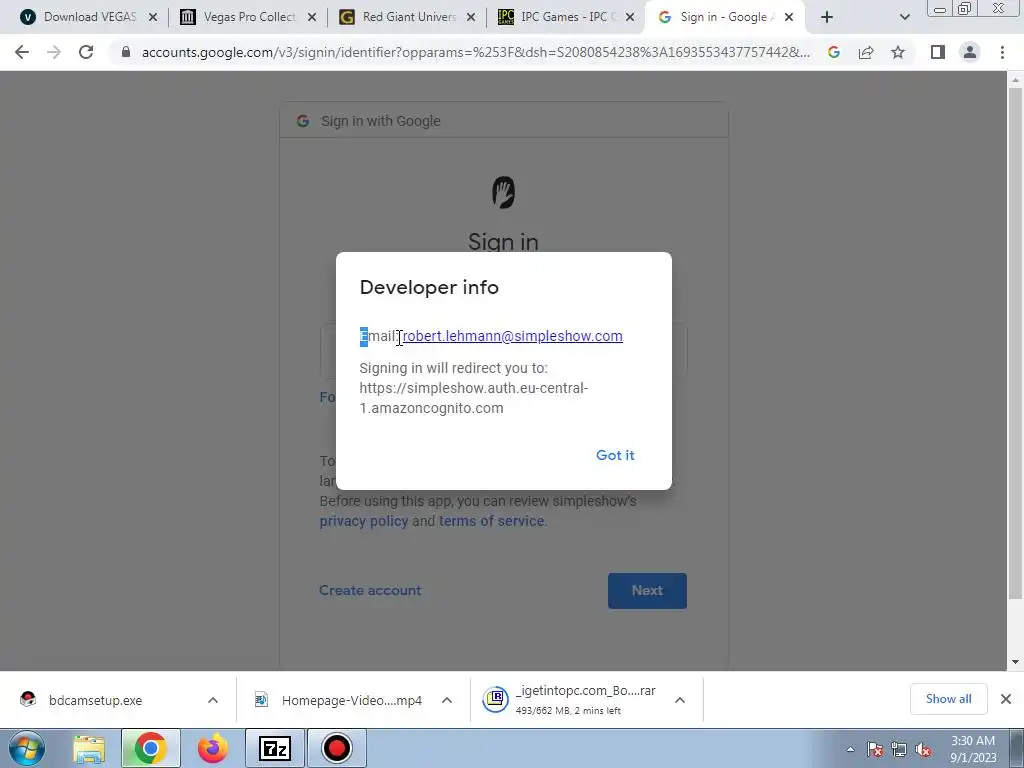Screen dimensions: 1024x768
Task: Share this page using the share icon
Action: click(x=866, y=52)
